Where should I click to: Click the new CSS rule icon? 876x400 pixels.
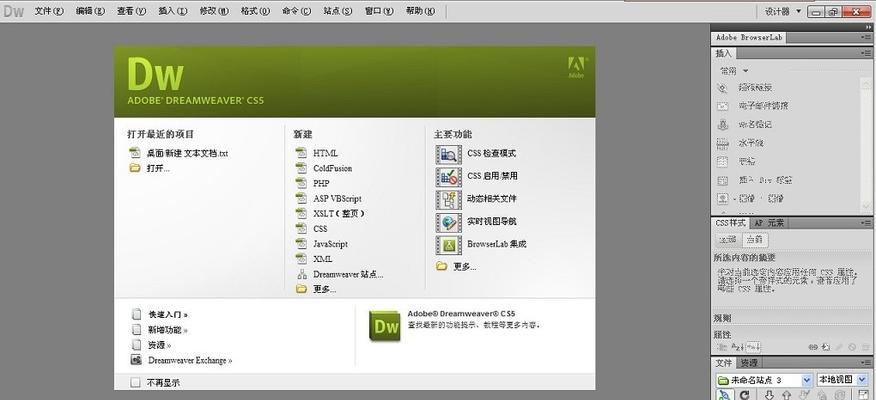point(826,347)
